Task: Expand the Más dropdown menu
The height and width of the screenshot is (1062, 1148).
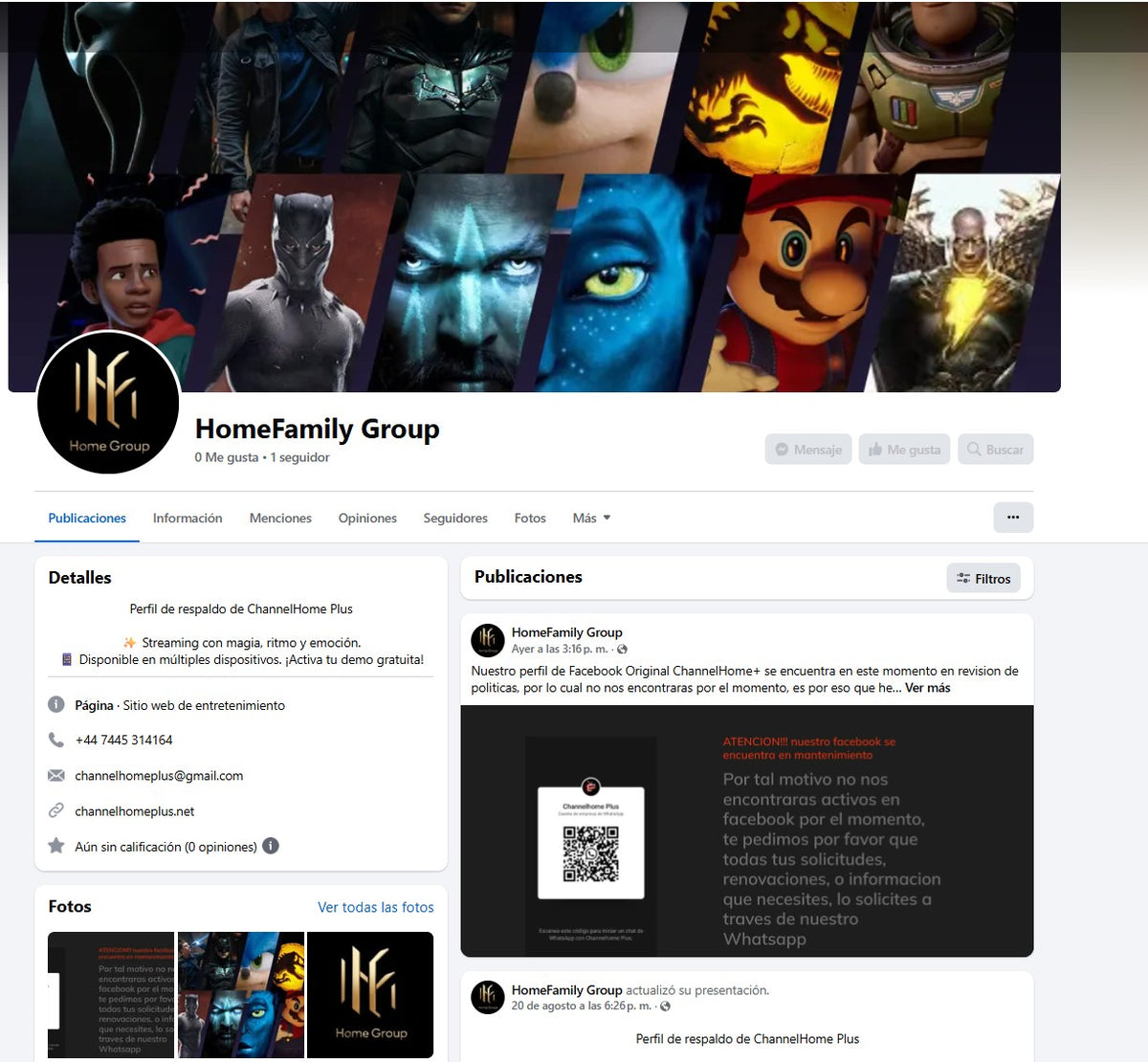Action: tap(591, 518)
